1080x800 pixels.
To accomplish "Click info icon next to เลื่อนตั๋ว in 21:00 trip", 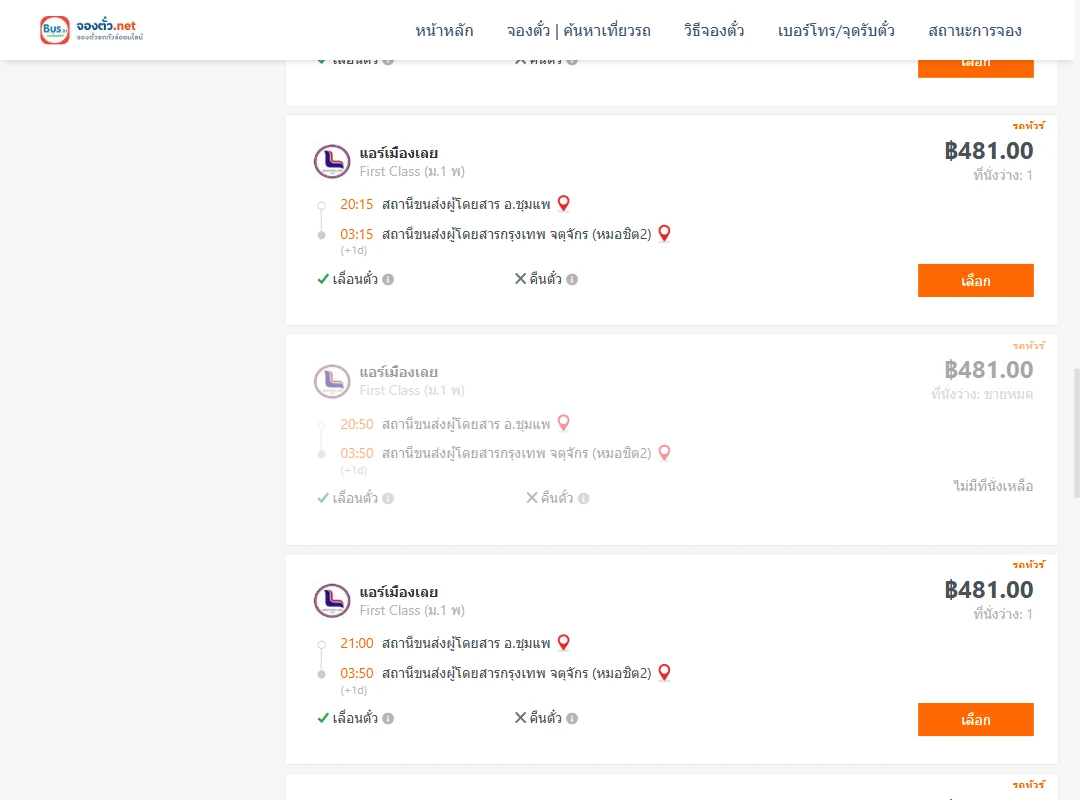I will [x=388, y=718].
